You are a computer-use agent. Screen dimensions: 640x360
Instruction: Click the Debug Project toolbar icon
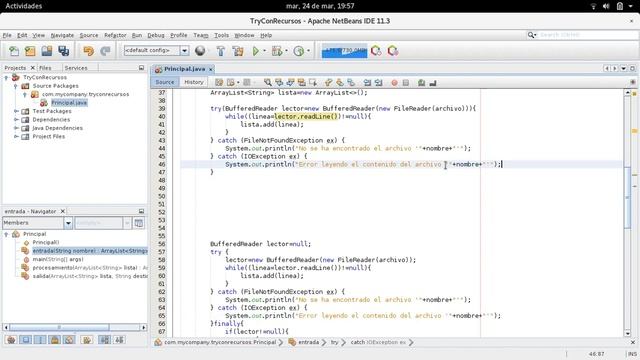pyautogui.click(x=277, y=51)
